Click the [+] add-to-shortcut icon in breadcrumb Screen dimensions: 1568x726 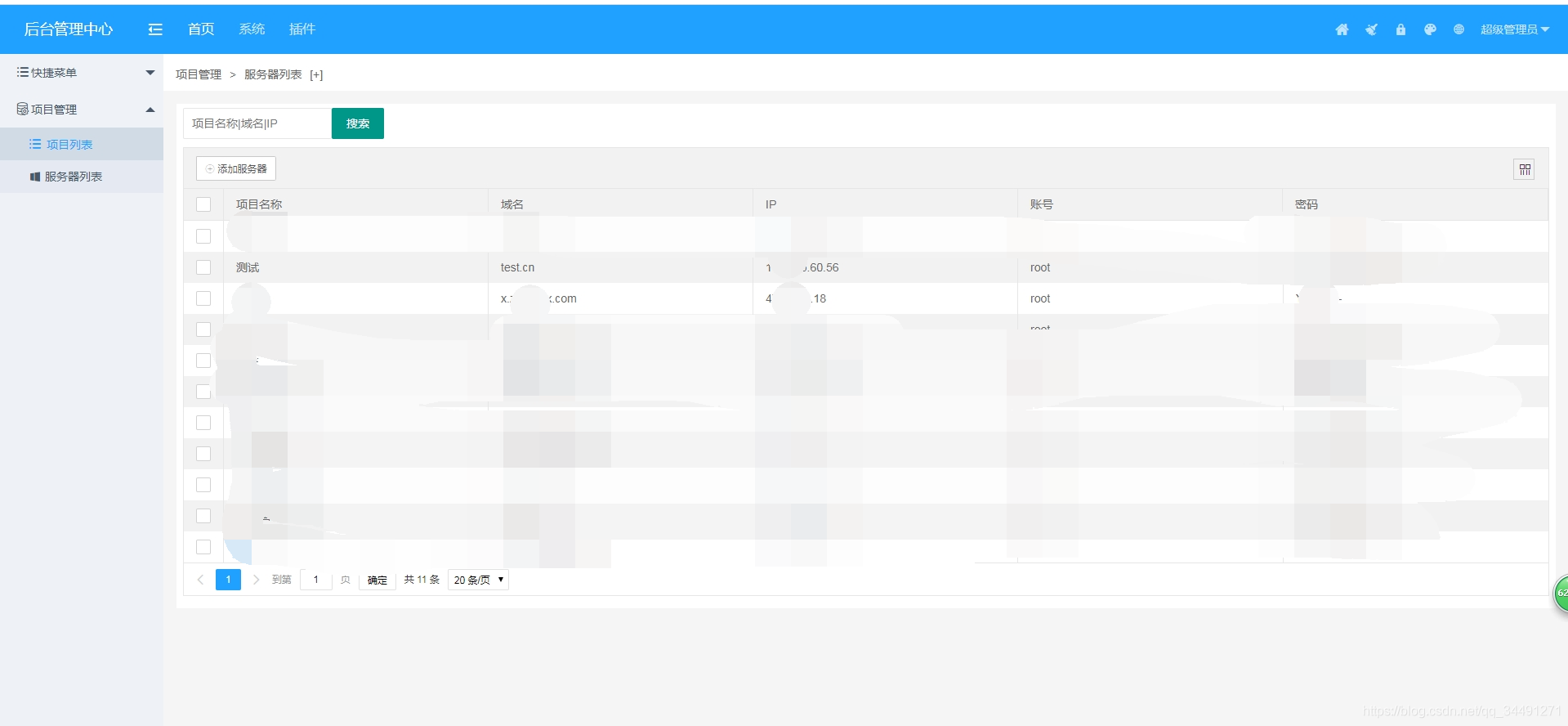click(316, 74)
